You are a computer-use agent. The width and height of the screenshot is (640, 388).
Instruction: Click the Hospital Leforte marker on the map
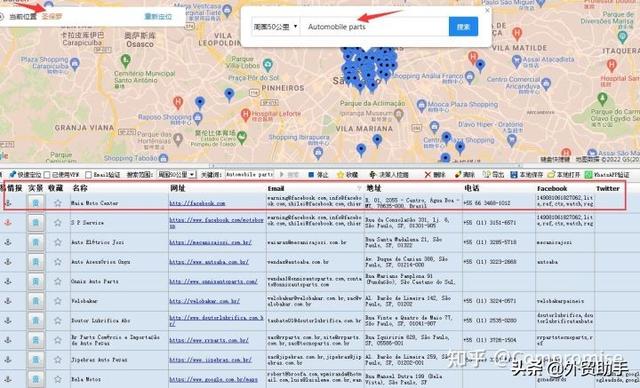pos(245,115)
